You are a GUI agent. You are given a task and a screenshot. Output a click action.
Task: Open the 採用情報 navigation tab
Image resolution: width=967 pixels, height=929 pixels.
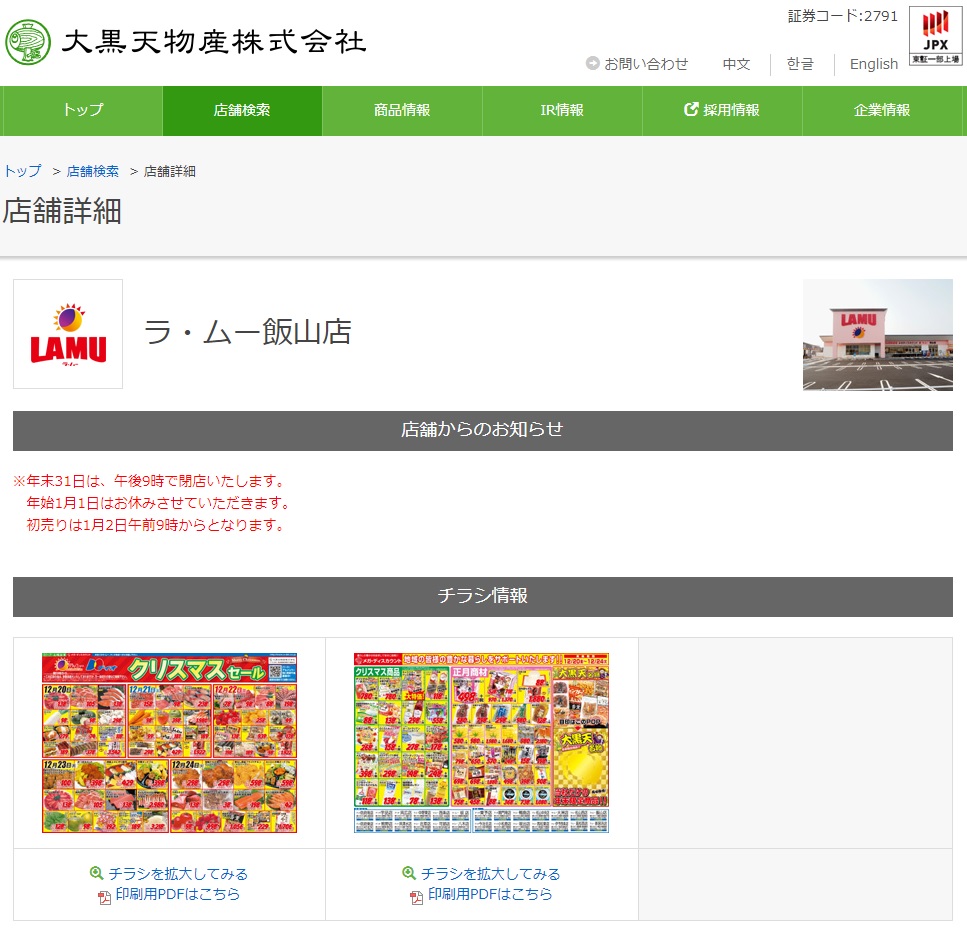pos(722,110)
